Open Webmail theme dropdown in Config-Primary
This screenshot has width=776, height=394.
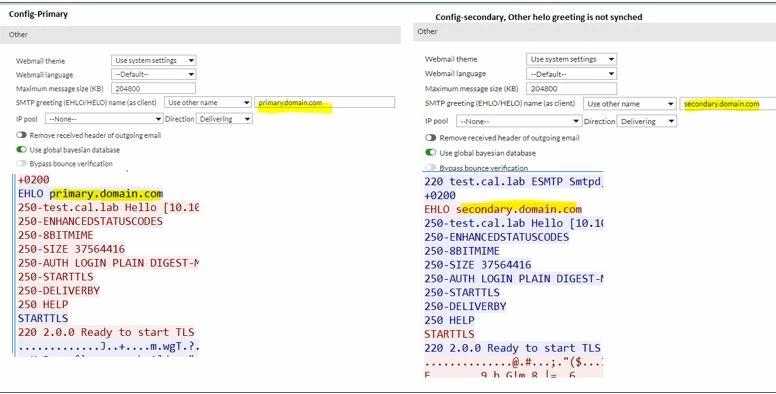tap(153, 60)
